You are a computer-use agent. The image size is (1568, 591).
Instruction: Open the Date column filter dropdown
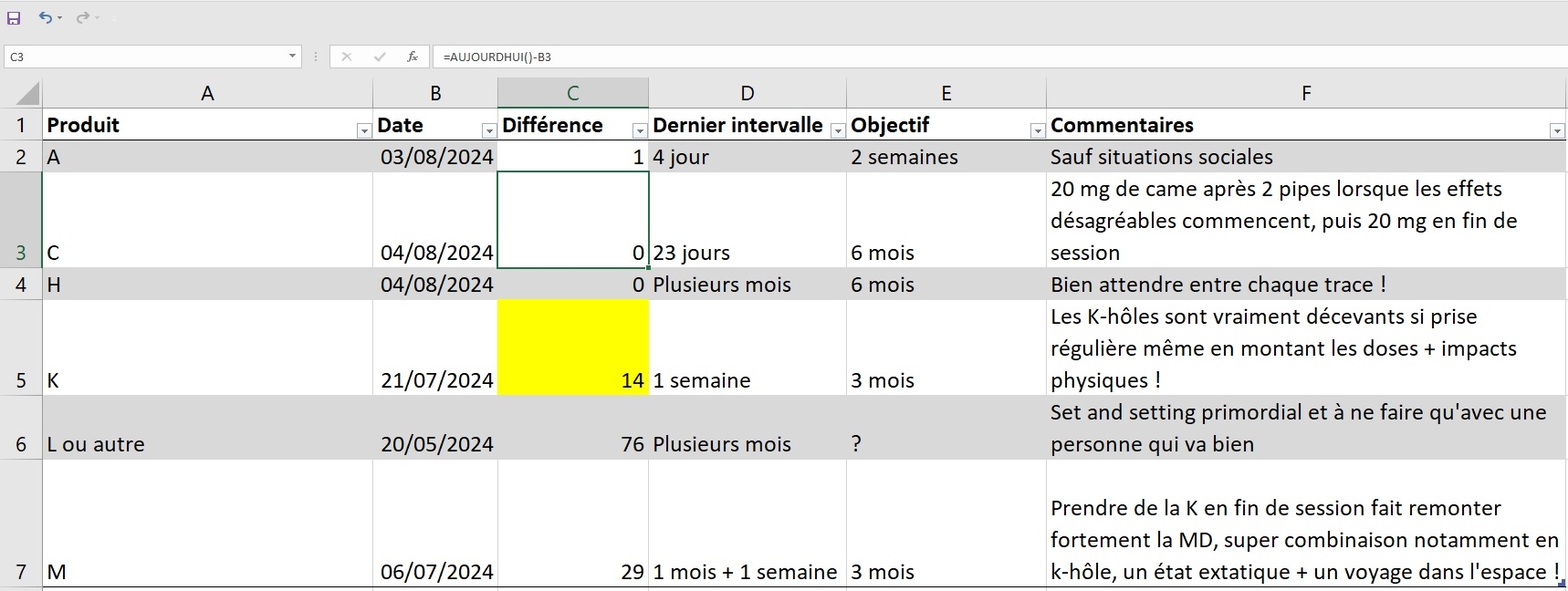click(x=489, y=131)
